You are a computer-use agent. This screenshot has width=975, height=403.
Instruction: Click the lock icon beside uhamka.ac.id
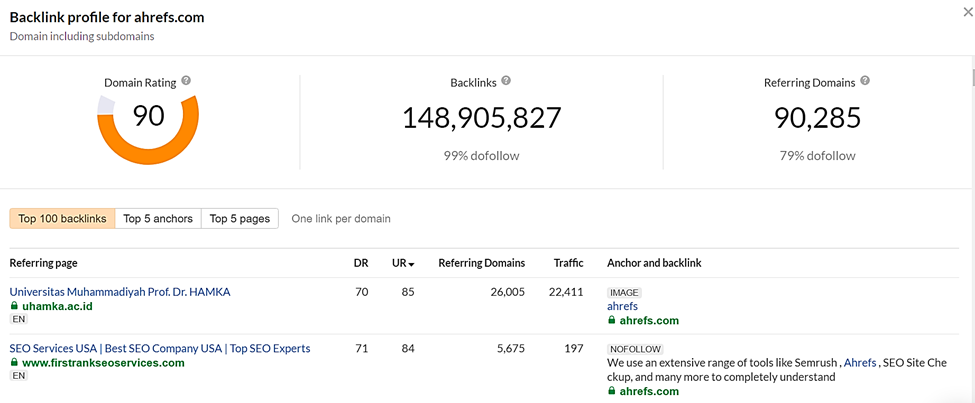tap(14, 306)
